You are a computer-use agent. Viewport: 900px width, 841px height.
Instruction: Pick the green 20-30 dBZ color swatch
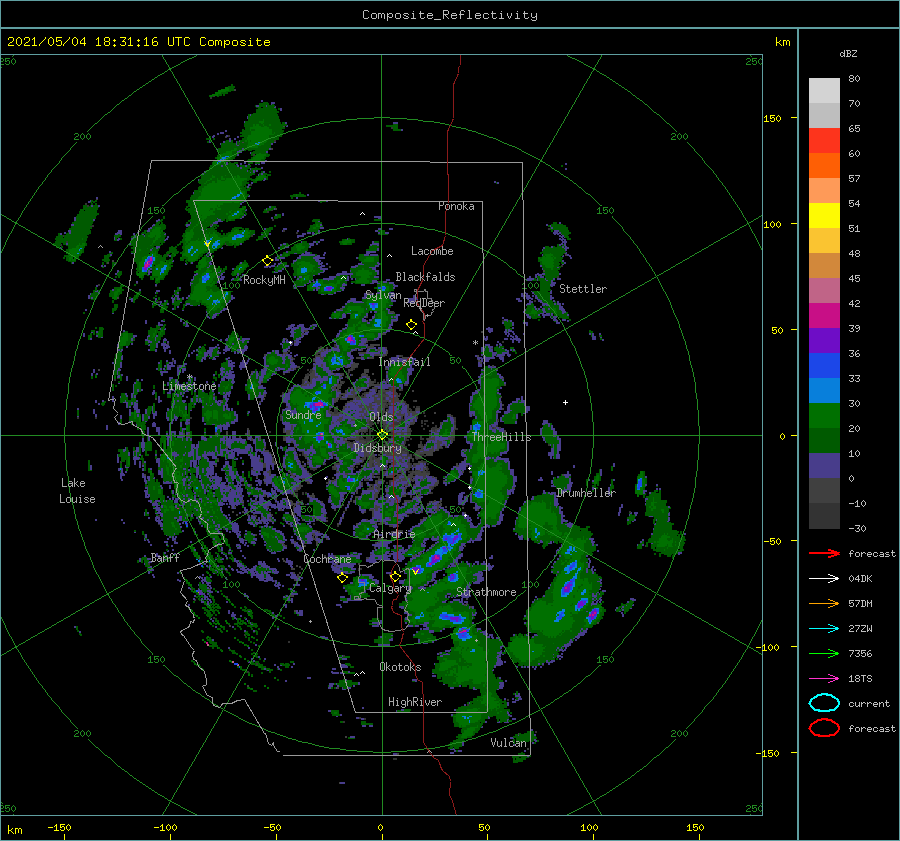click(x=824, y=416)
